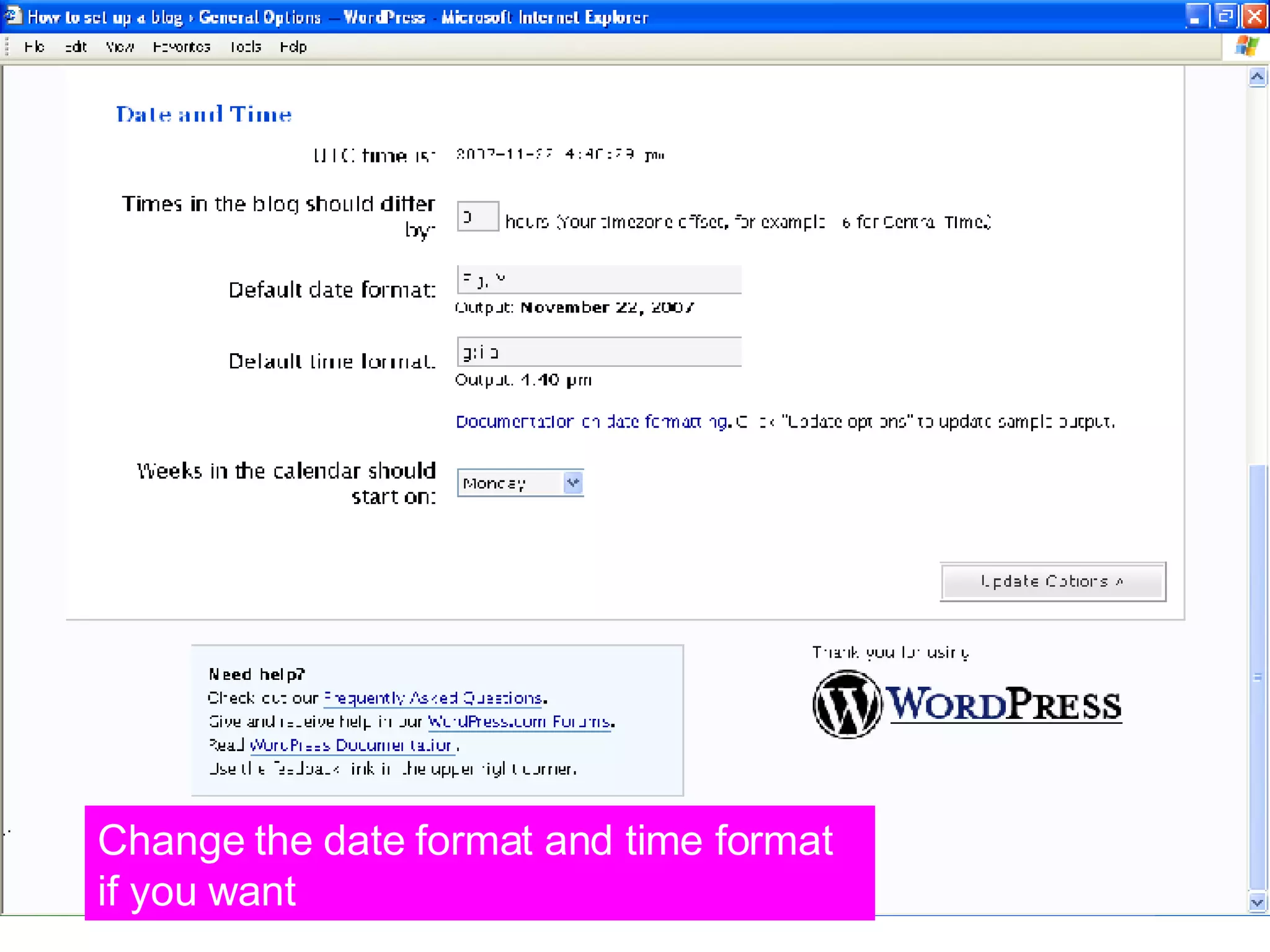1270x952 pixels.
Task: Open the week start day dropdown
Action: [x=520, y=483]
